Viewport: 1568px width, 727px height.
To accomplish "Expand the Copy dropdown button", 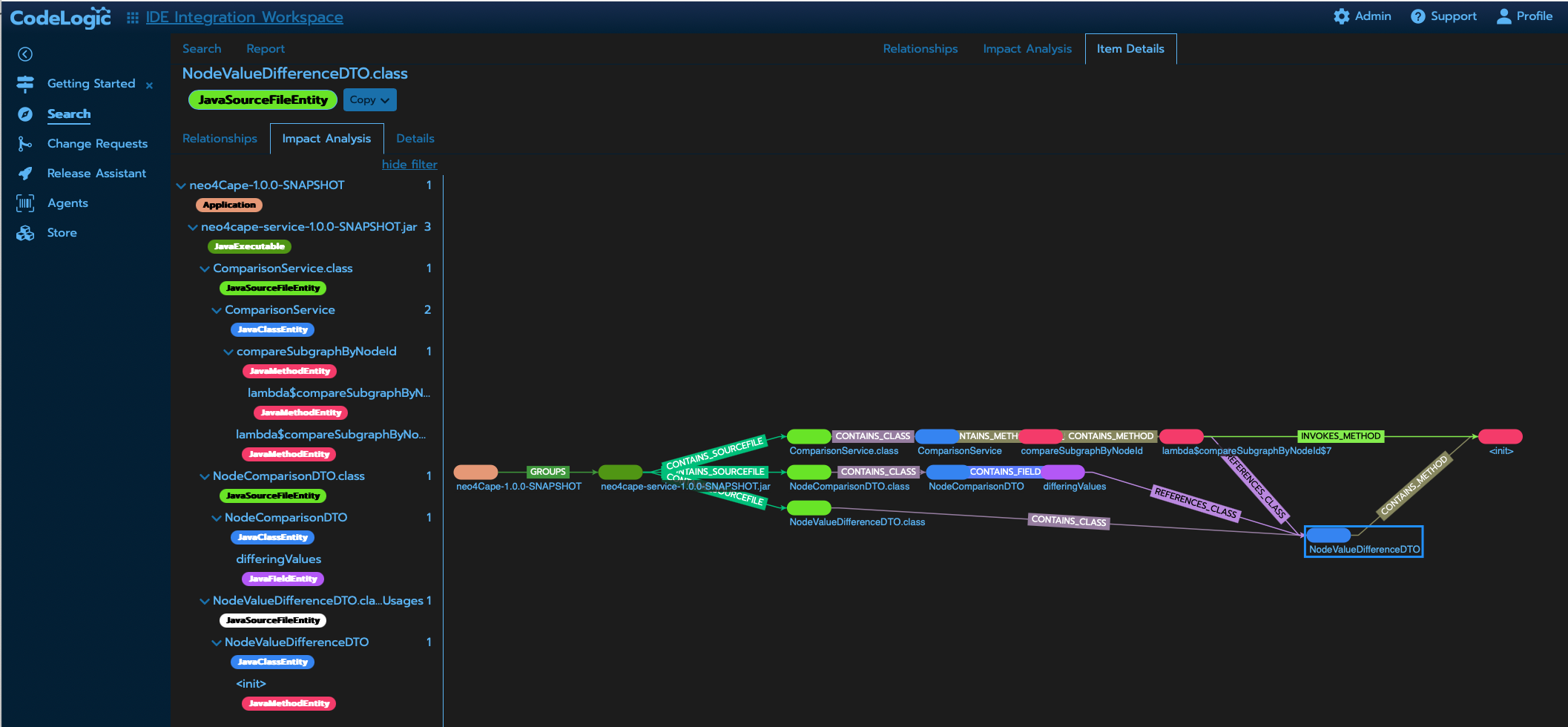I will click(x=369, y=99).
